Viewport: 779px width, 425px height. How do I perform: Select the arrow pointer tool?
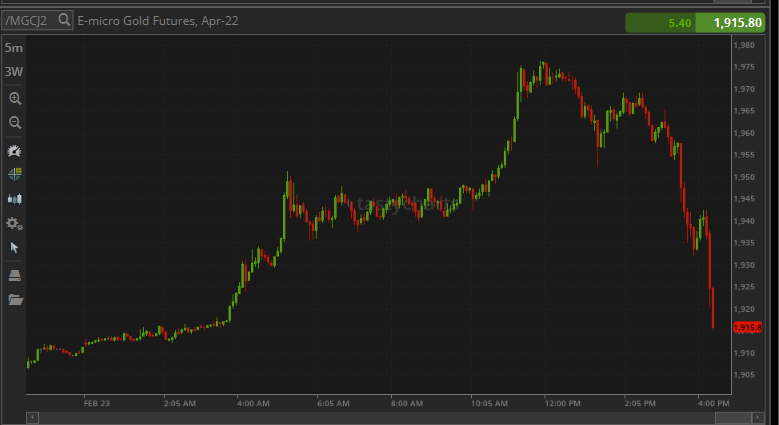[x=15, y=247]
